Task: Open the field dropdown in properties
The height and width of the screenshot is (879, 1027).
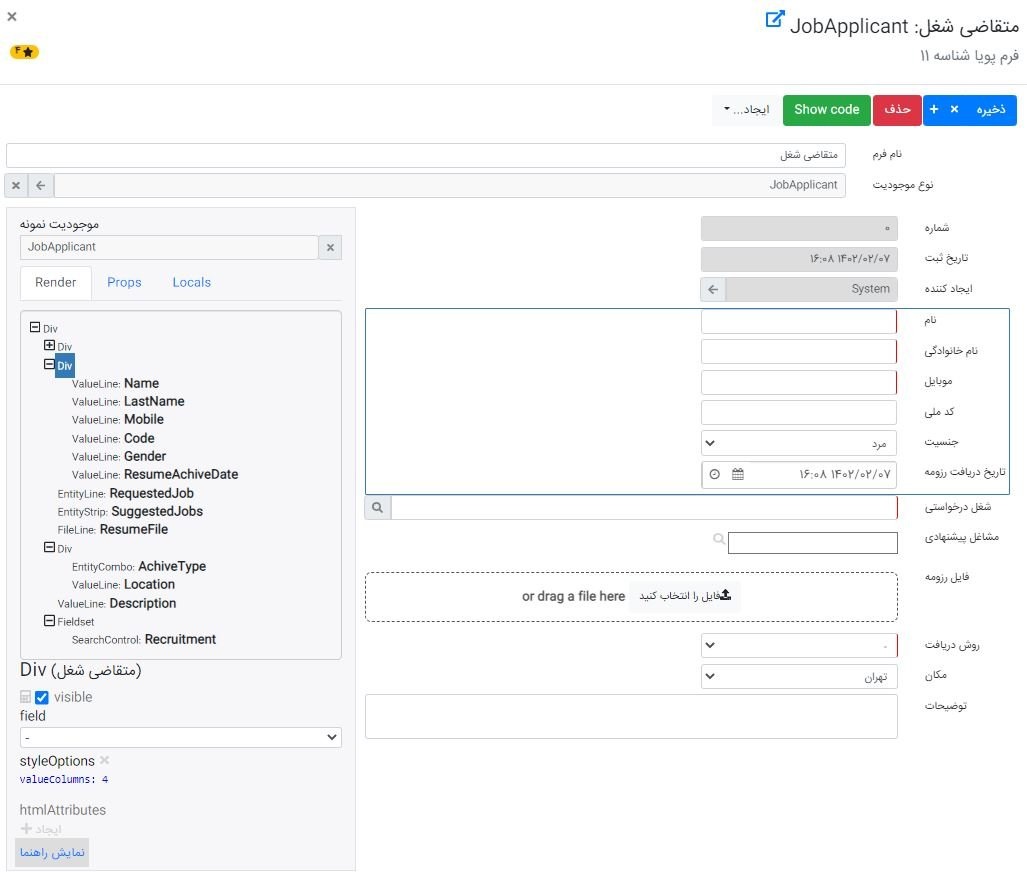Action: click(181, 738)
